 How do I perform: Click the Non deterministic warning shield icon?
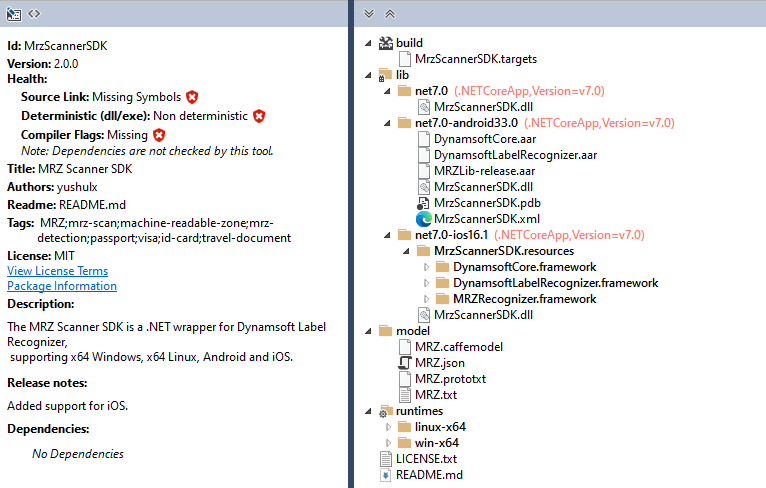259,116
